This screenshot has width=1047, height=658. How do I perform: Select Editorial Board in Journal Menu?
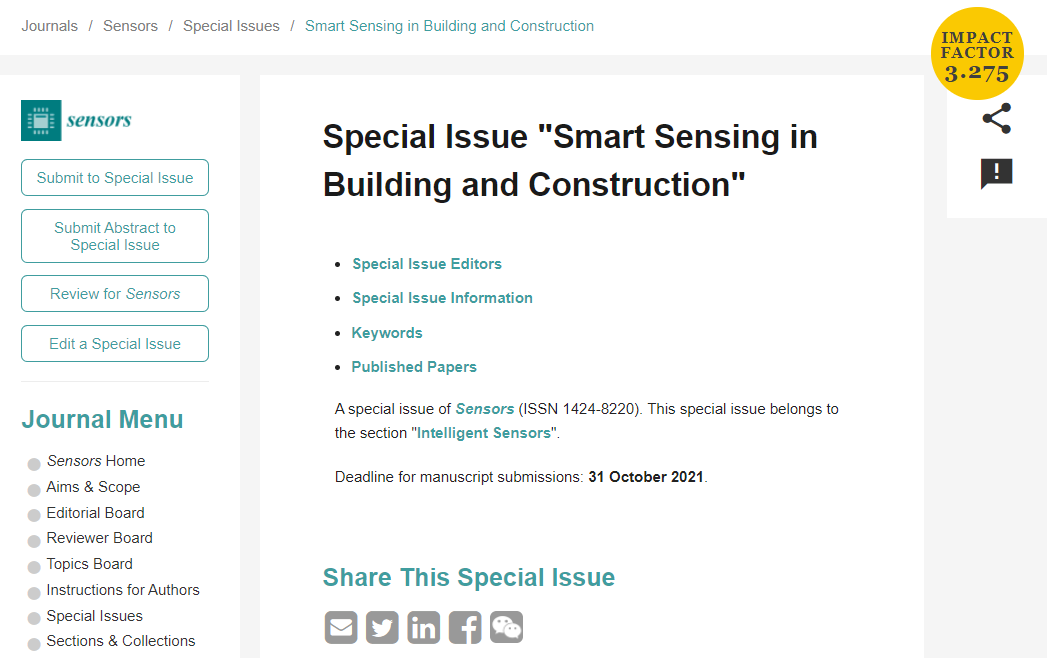coord(95,513)
